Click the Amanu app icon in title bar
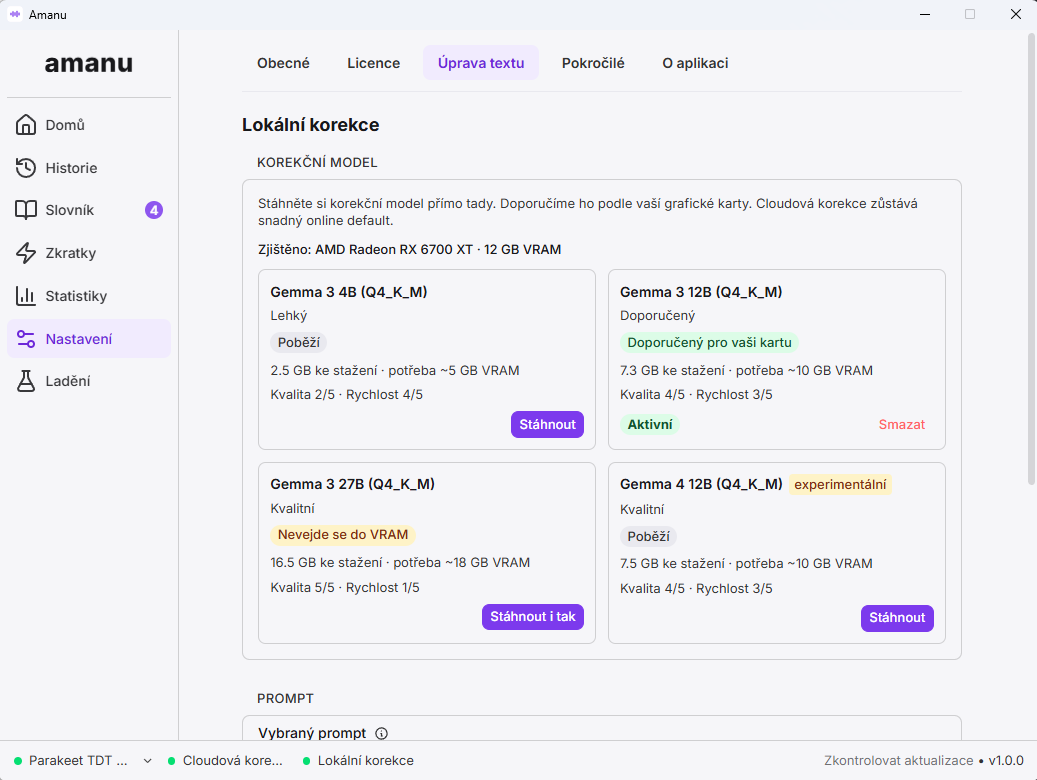The width and height of the screenshot is (1037, 780). pos(15,14)
